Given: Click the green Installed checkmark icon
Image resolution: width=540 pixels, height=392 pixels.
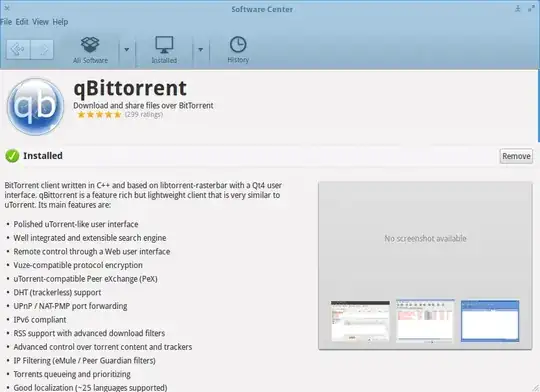Looking at the screenshot, I should pyautogui.click(x=12, y=156).
